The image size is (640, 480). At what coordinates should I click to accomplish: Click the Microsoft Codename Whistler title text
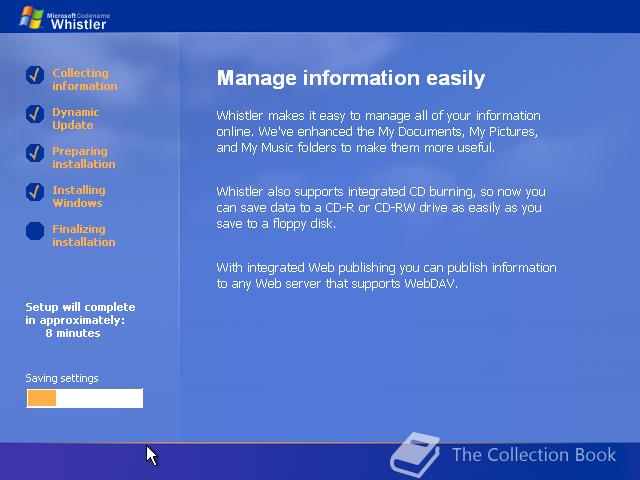point(78,21)
